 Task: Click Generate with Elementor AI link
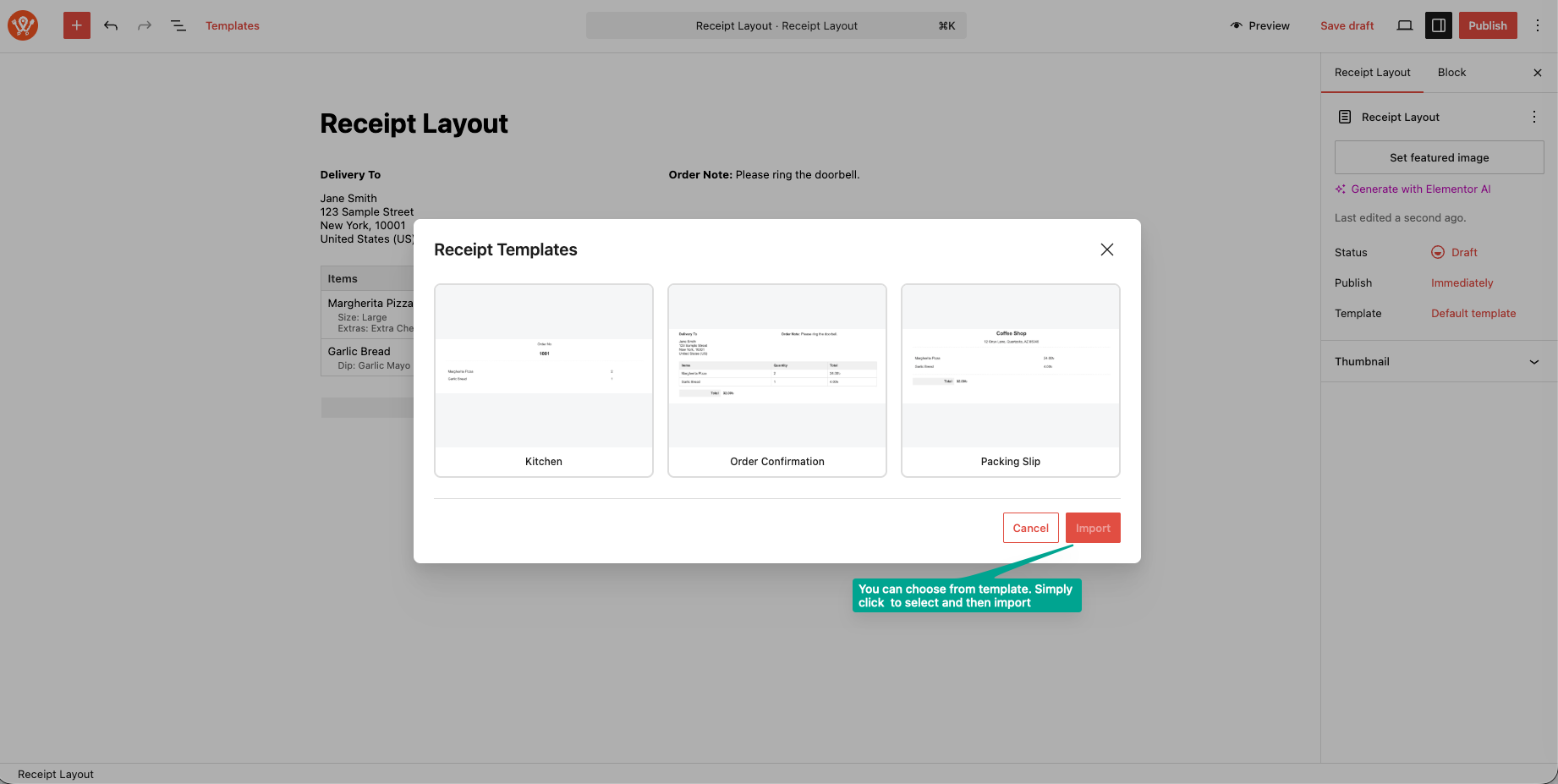point(1413,189)
